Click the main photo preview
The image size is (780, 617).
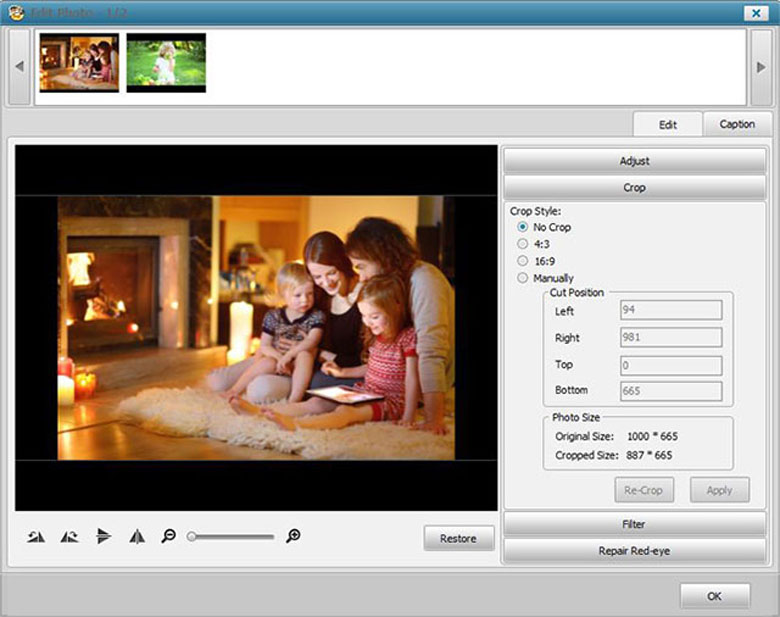click(x=256, y=328)
